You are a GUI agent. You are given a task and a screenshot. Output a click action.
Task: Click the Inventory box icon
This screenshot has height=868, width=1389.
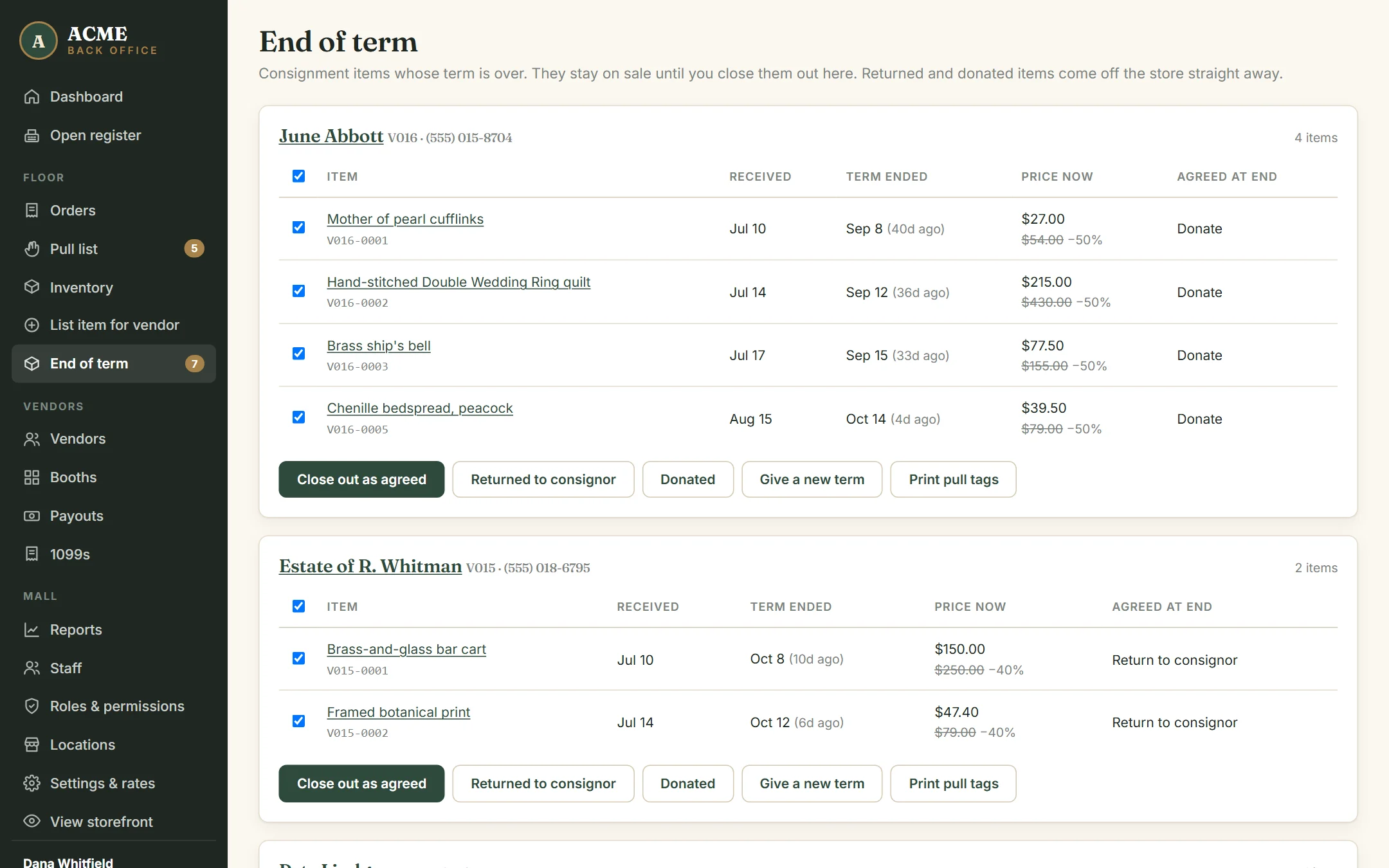click(32, 287)
